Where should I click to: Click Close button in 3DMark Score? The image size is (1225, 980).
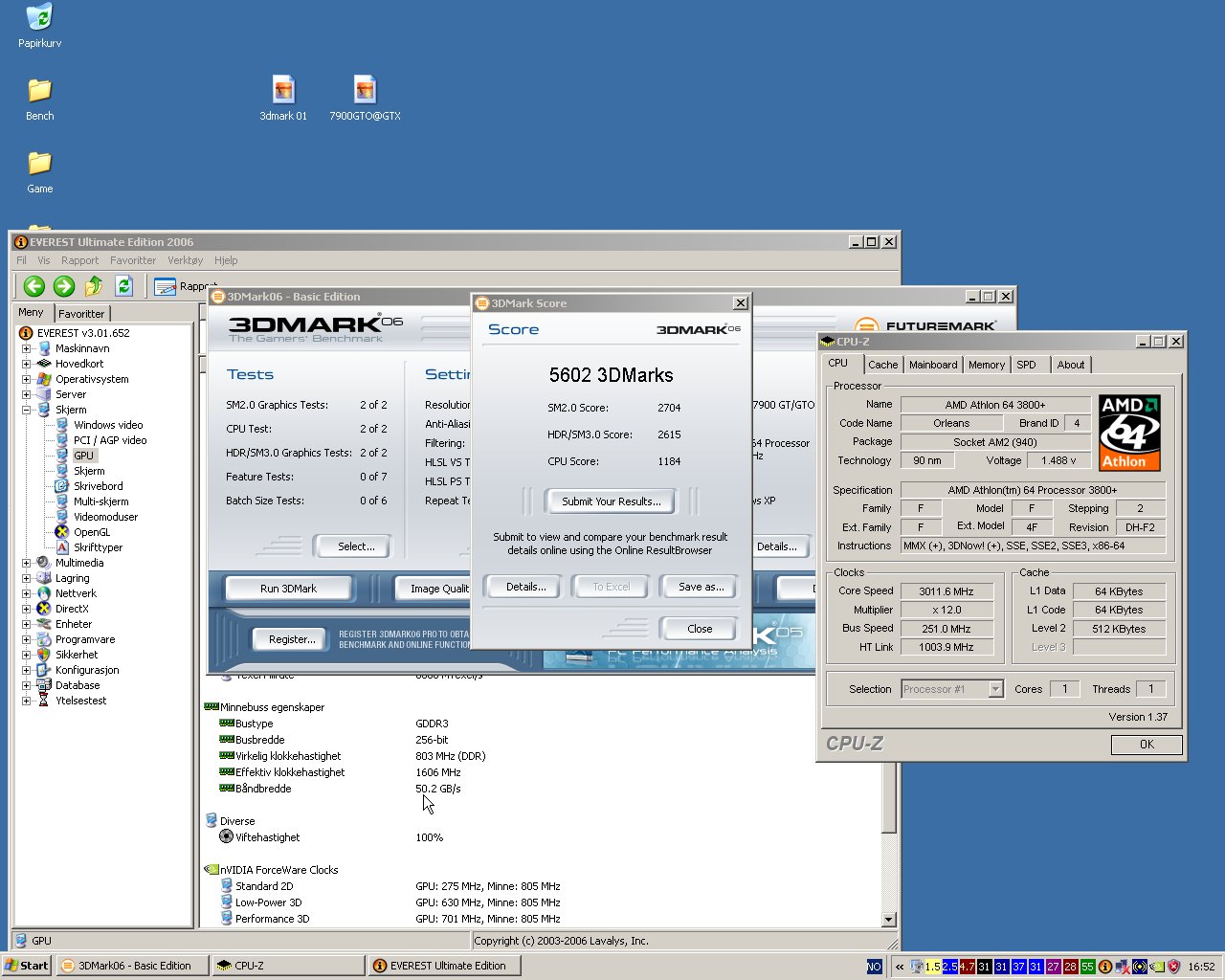click(x=700, y=629)
